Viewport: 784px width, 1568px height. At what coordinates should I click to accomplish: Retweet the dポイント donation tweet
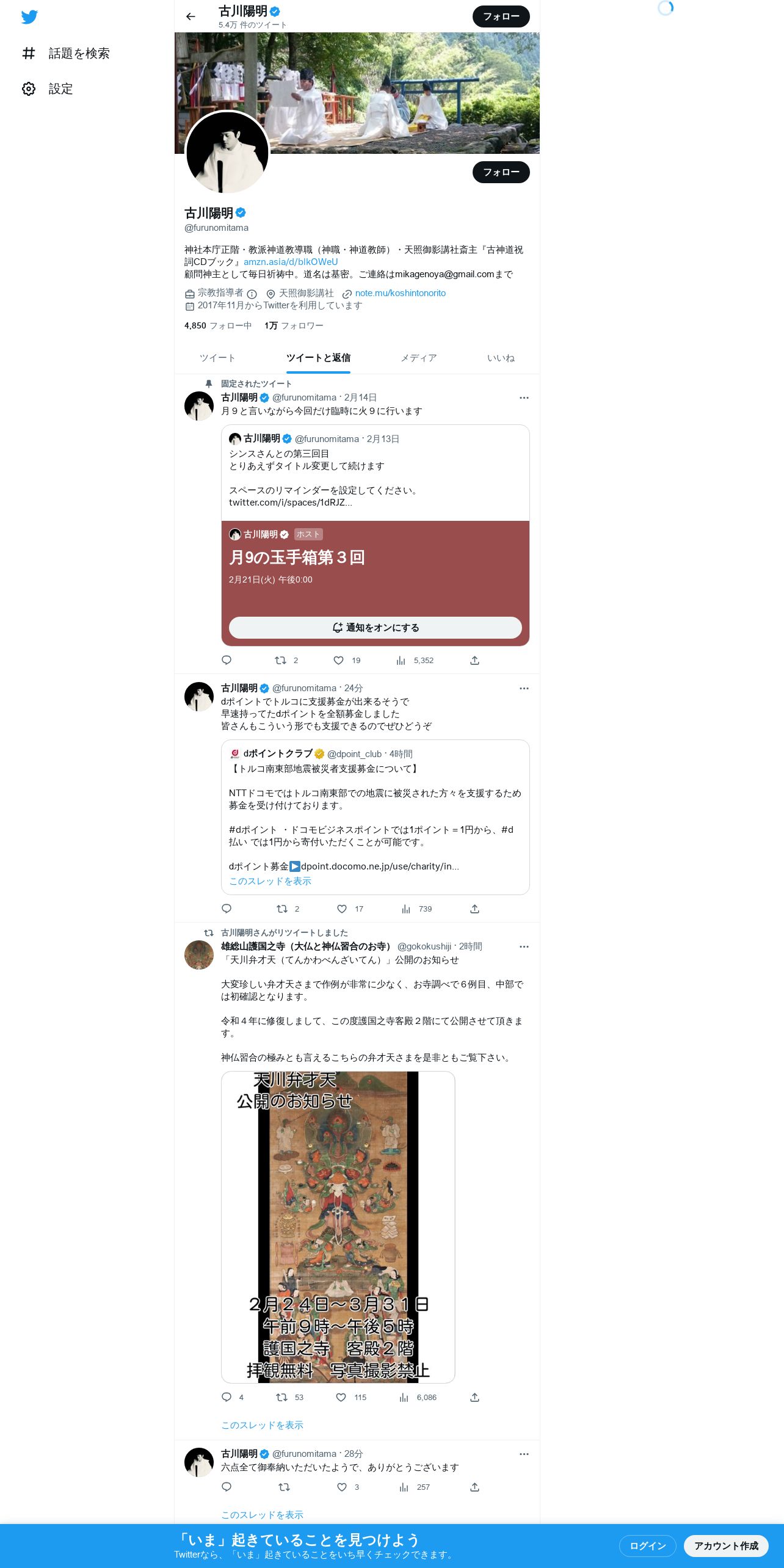282,909
